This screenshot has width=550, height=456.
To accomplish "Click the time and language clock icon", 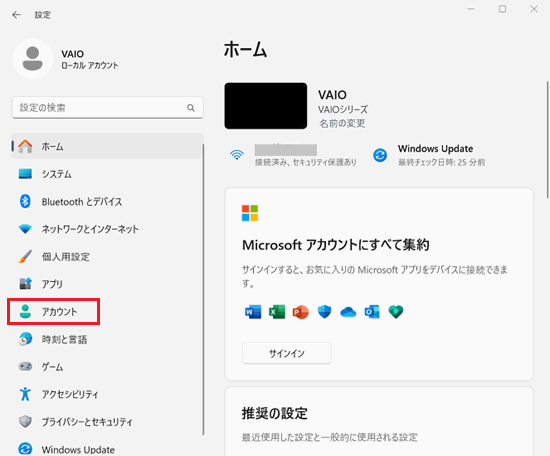I will (25, 339).
